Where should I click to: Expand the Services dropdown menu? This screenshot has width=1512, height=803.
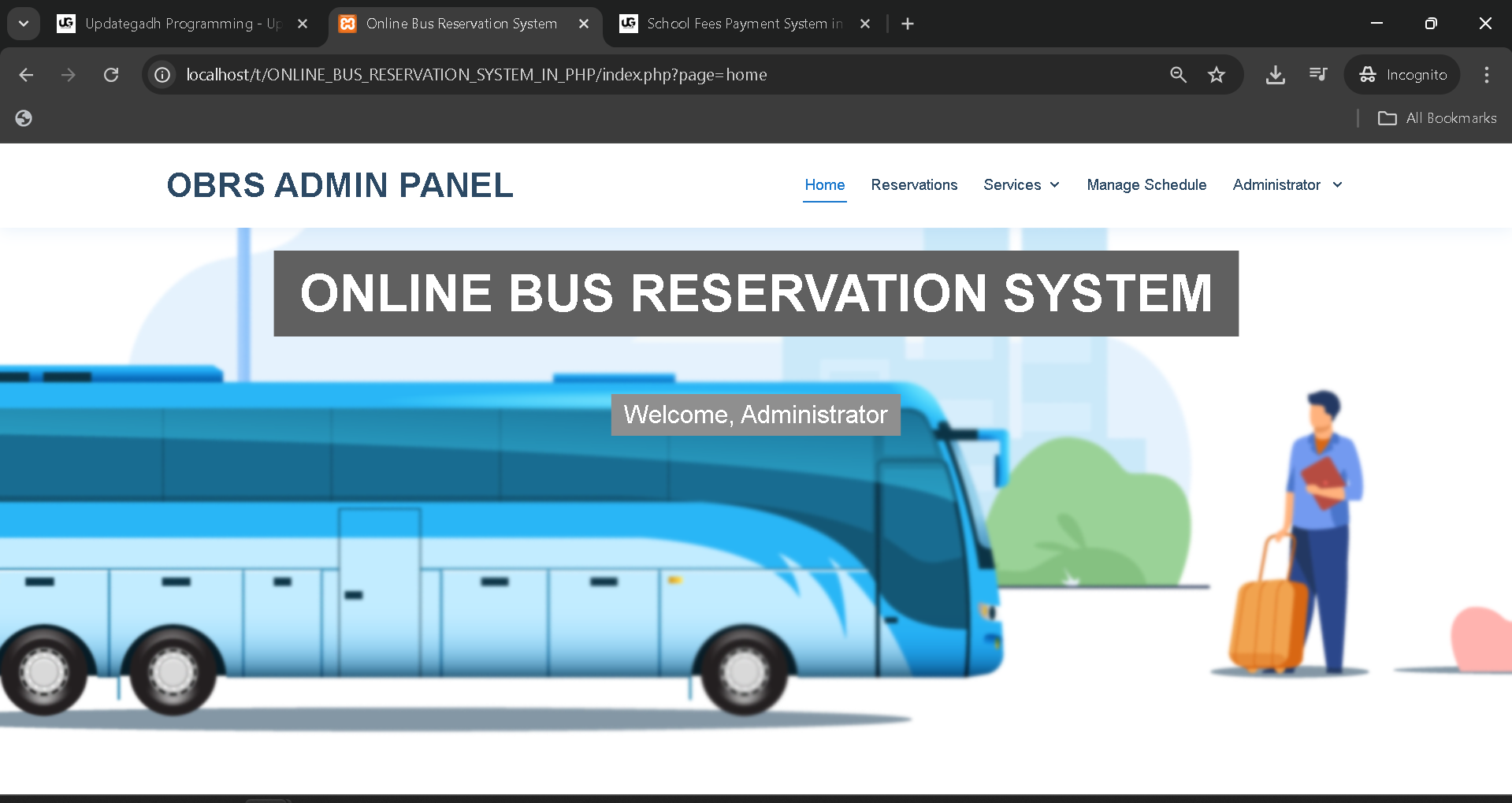(1021, 185)
